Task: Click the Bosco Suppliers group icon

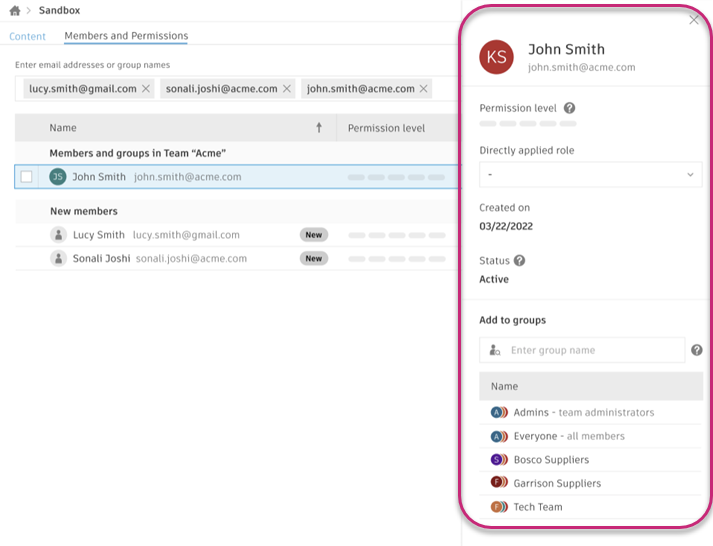Action: [x=499, y=460]
